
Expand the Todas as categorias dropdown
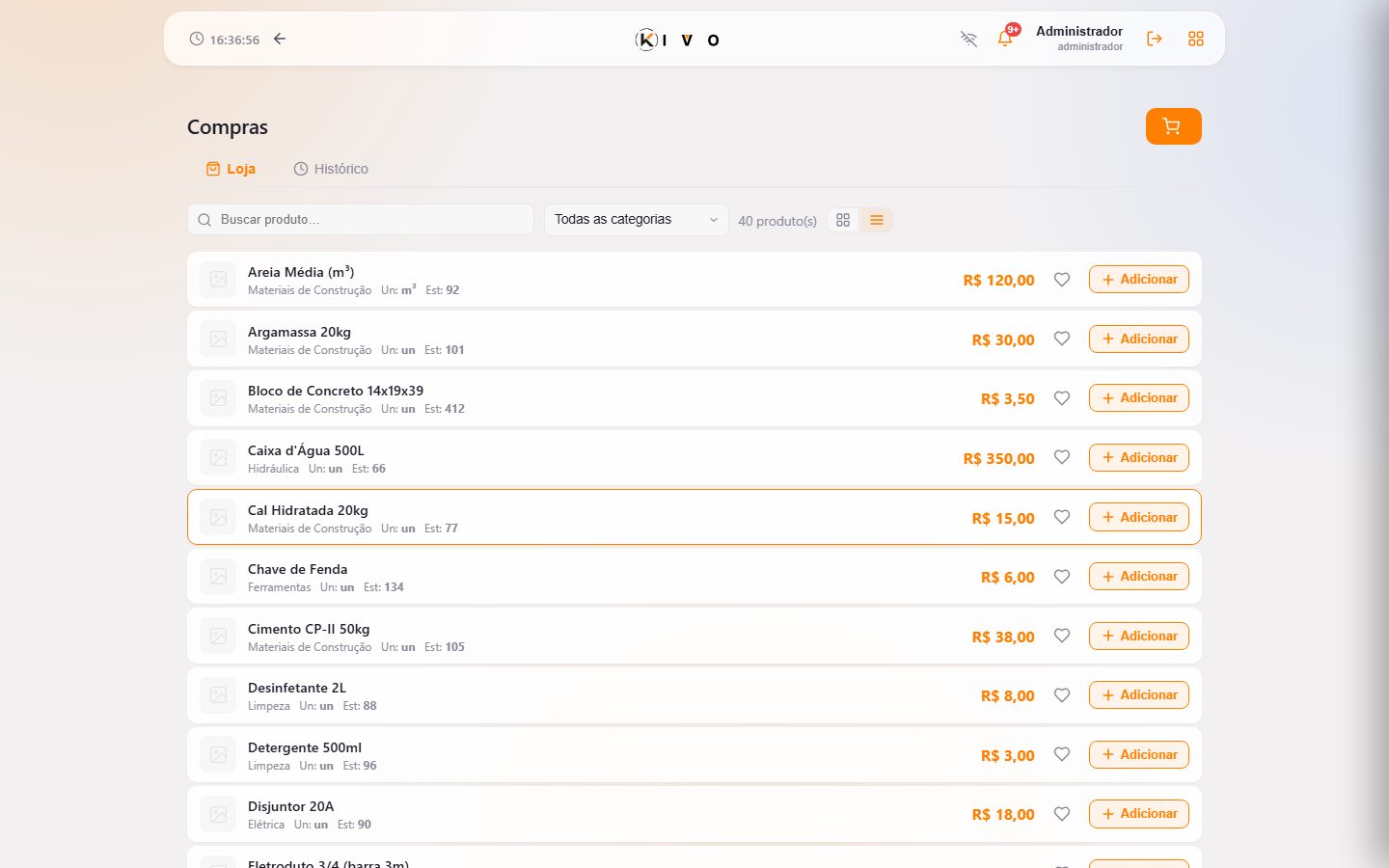pyautogui.click(x=636, y=219)
